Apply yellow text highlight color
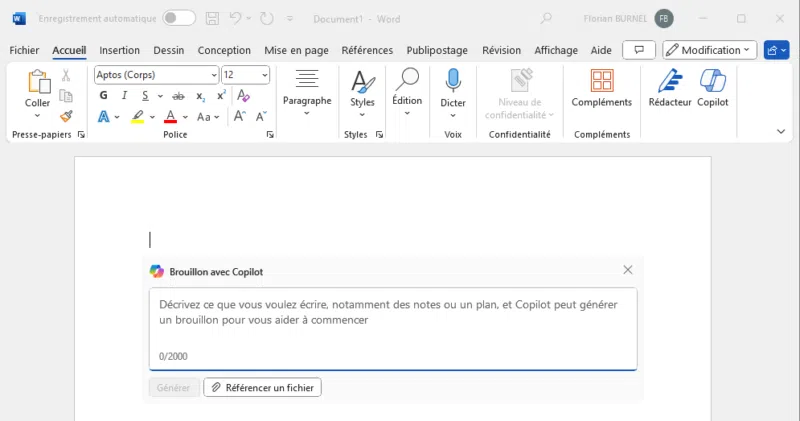Screen dimensions: 800x421 click(x=137, y=117)
